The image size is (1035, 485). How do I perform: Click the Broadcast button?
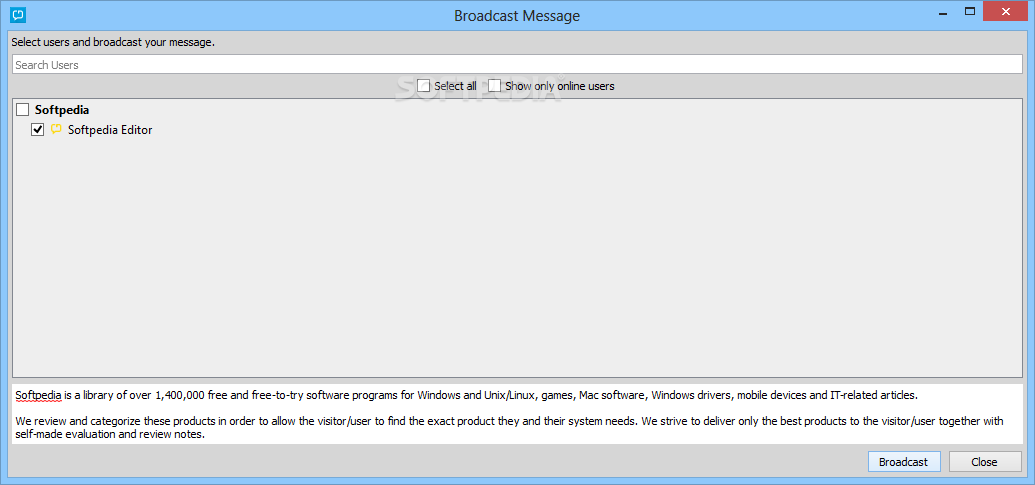(x=904, y=462)
